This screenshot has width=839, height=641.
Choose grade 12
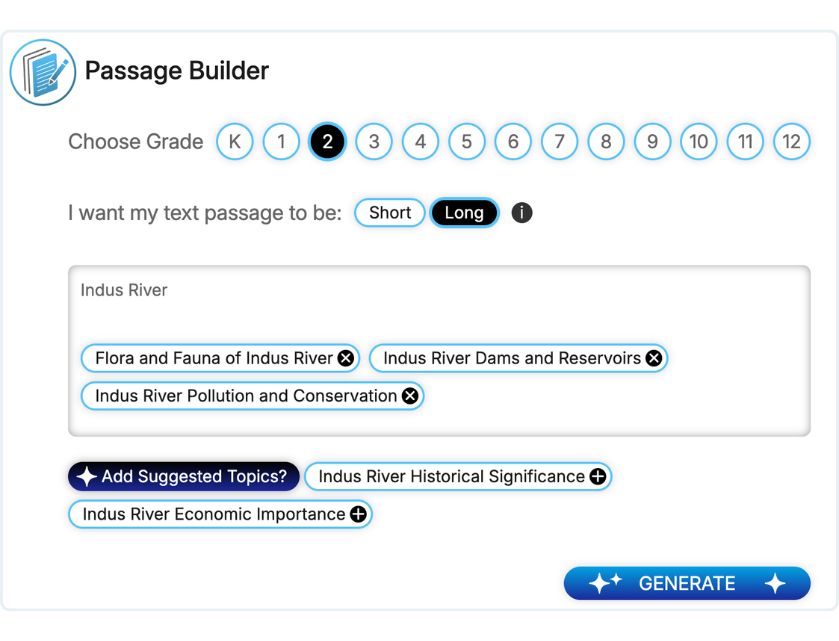click(791, 142)
